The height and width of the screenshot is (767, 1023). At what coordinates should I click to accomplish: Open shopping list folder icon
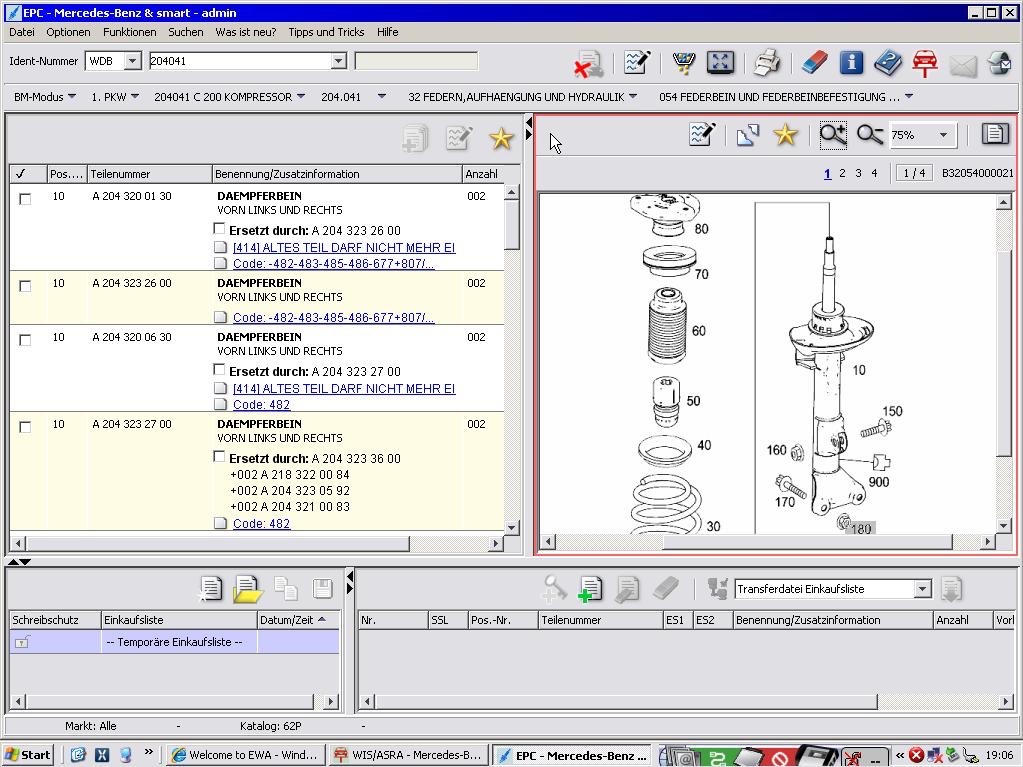pos(248,589)
